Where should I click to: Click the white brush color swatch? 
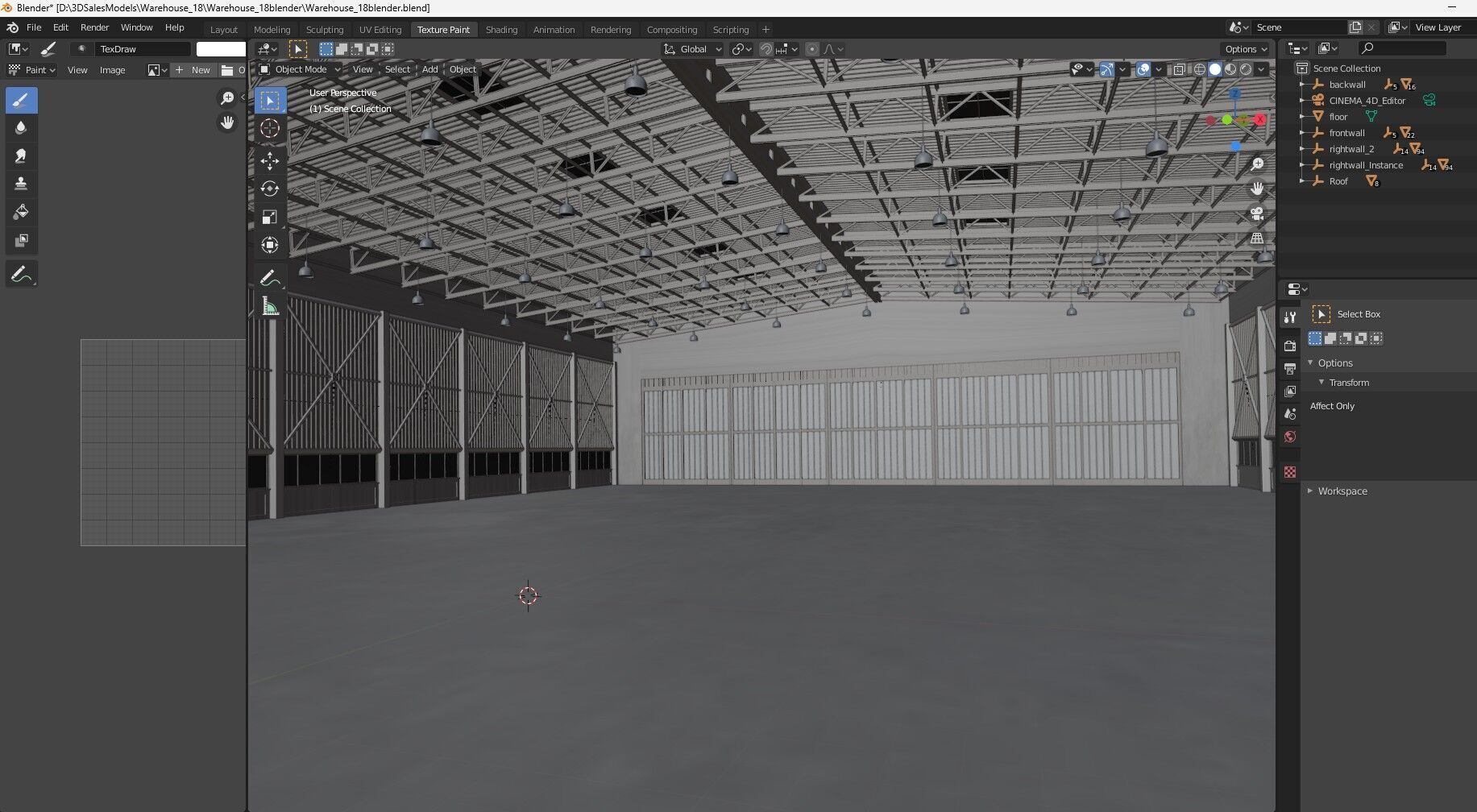(221, 49)
